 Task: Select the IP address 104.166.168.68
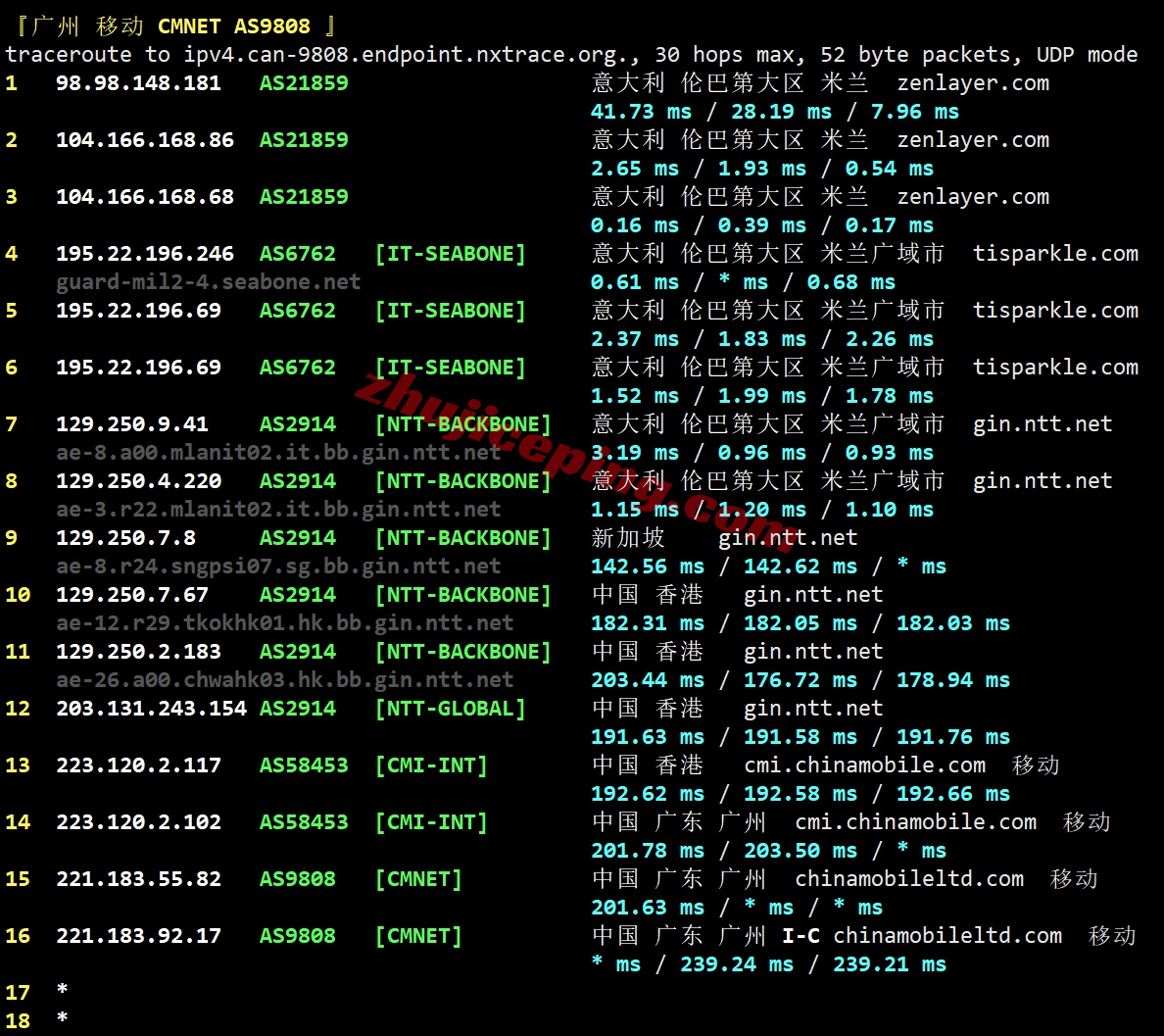[145, 197]
